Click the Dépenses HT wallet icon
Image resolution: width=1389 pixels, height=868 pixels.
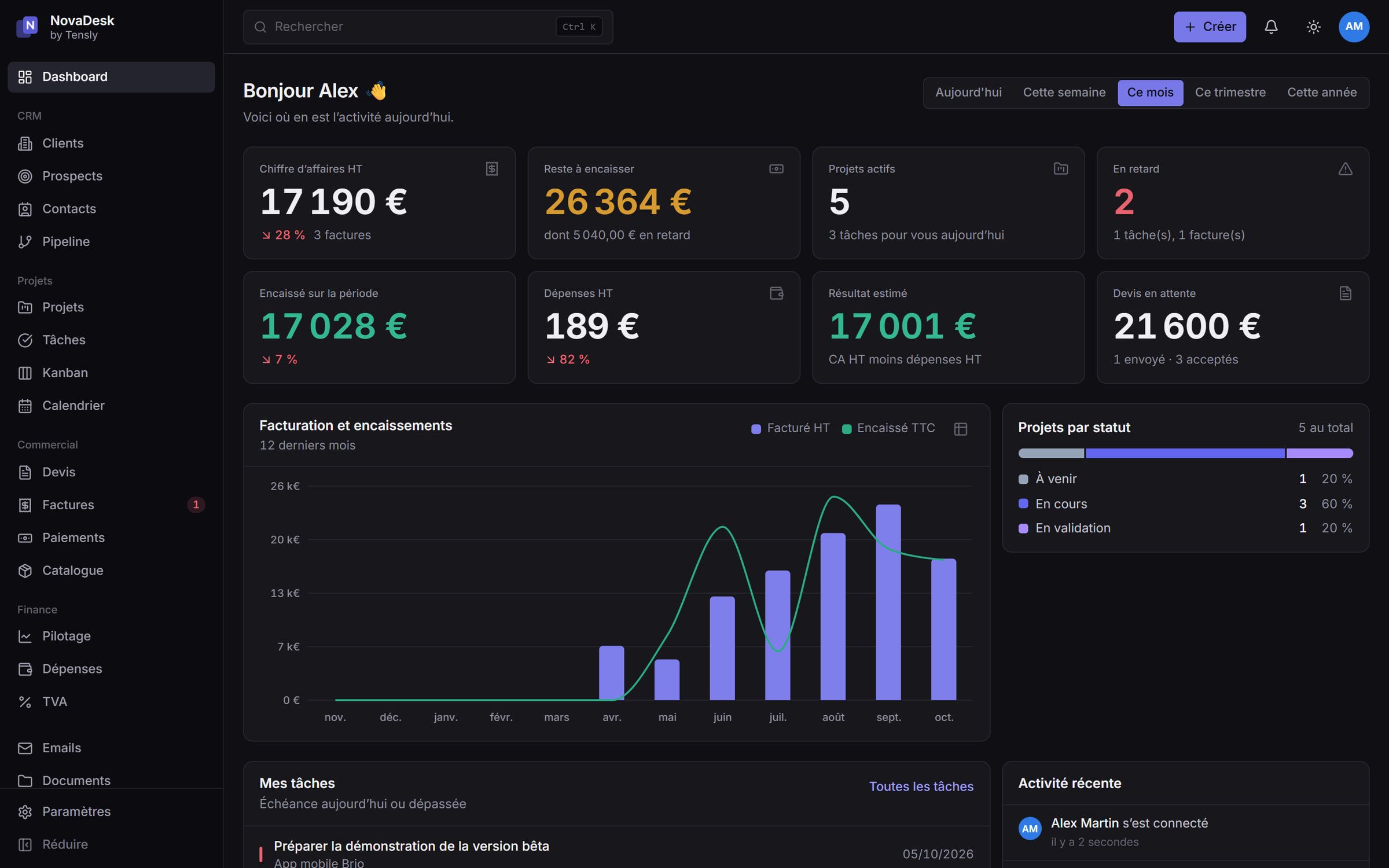pos(776,293)
